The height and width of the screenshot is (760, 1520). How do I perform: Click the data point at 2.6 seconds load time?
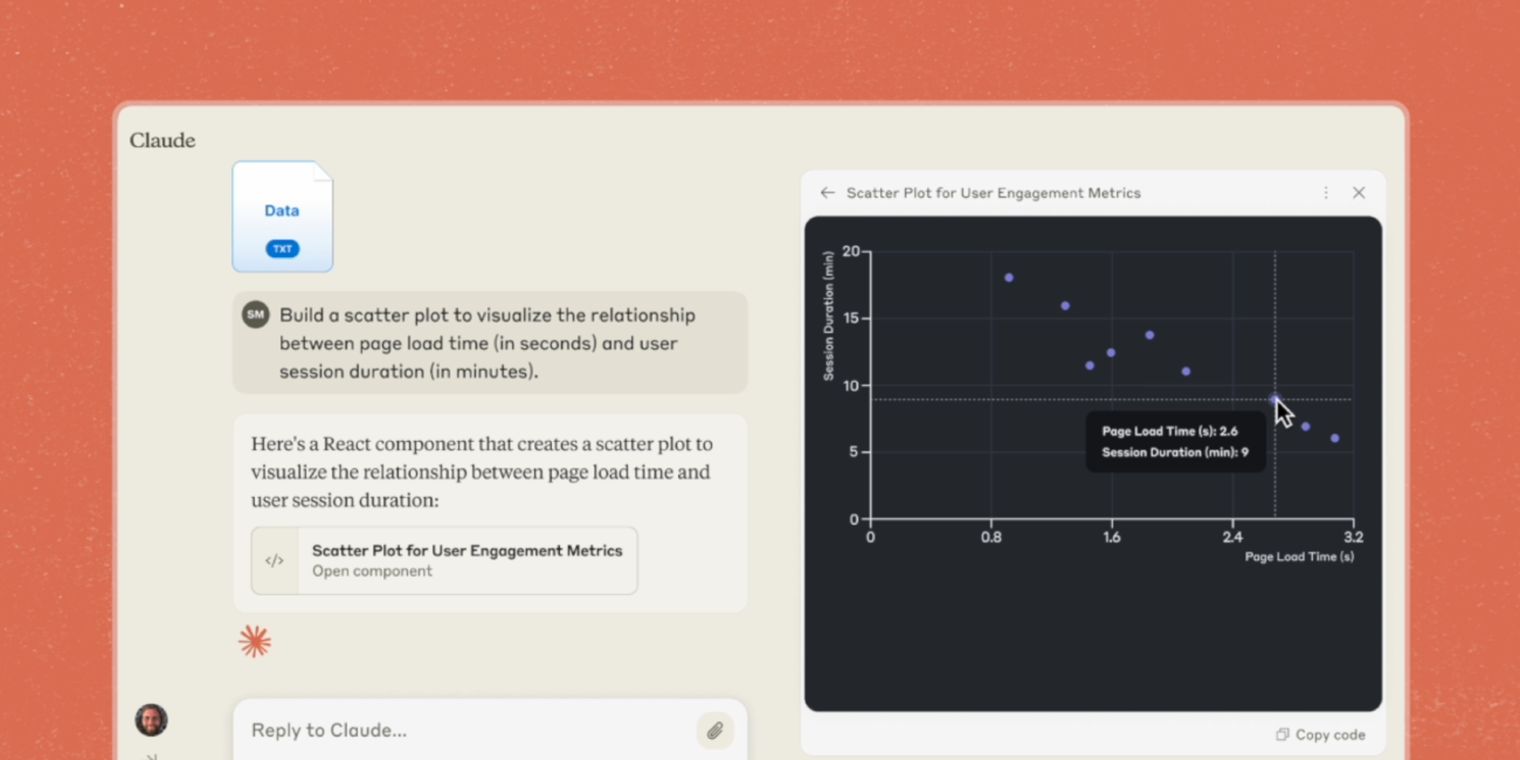1274,399
